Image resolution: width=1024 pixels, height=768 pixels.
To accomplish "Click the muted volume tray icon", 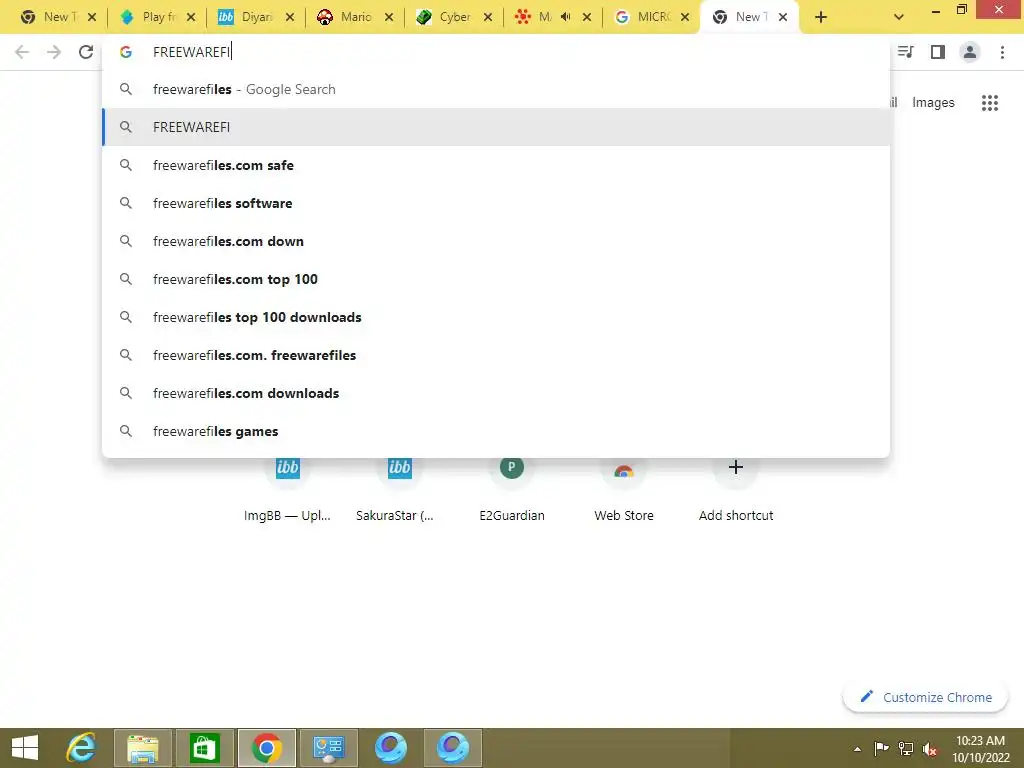I will coord(930,749).
